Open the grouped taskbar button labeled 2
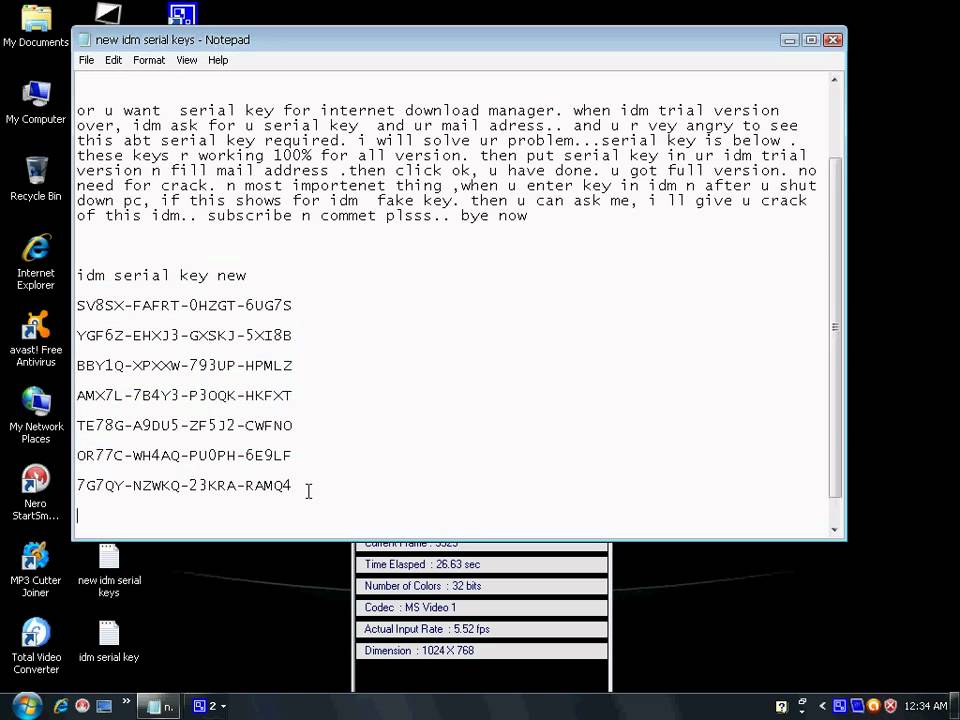960x720 pixels. (209, 706)
